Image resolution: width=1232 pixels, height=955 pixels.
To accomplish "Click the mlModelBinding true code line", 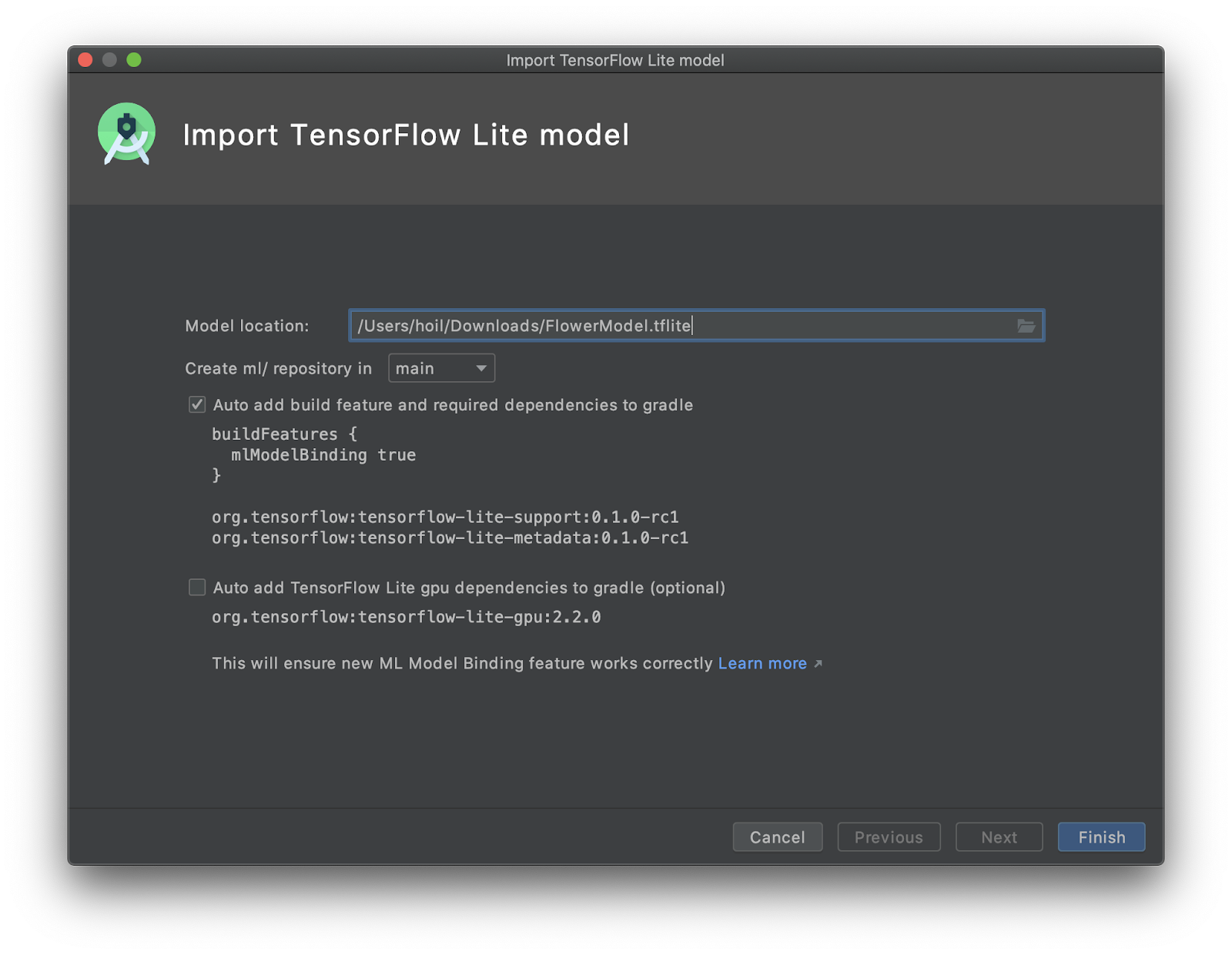I will [323, 455].
